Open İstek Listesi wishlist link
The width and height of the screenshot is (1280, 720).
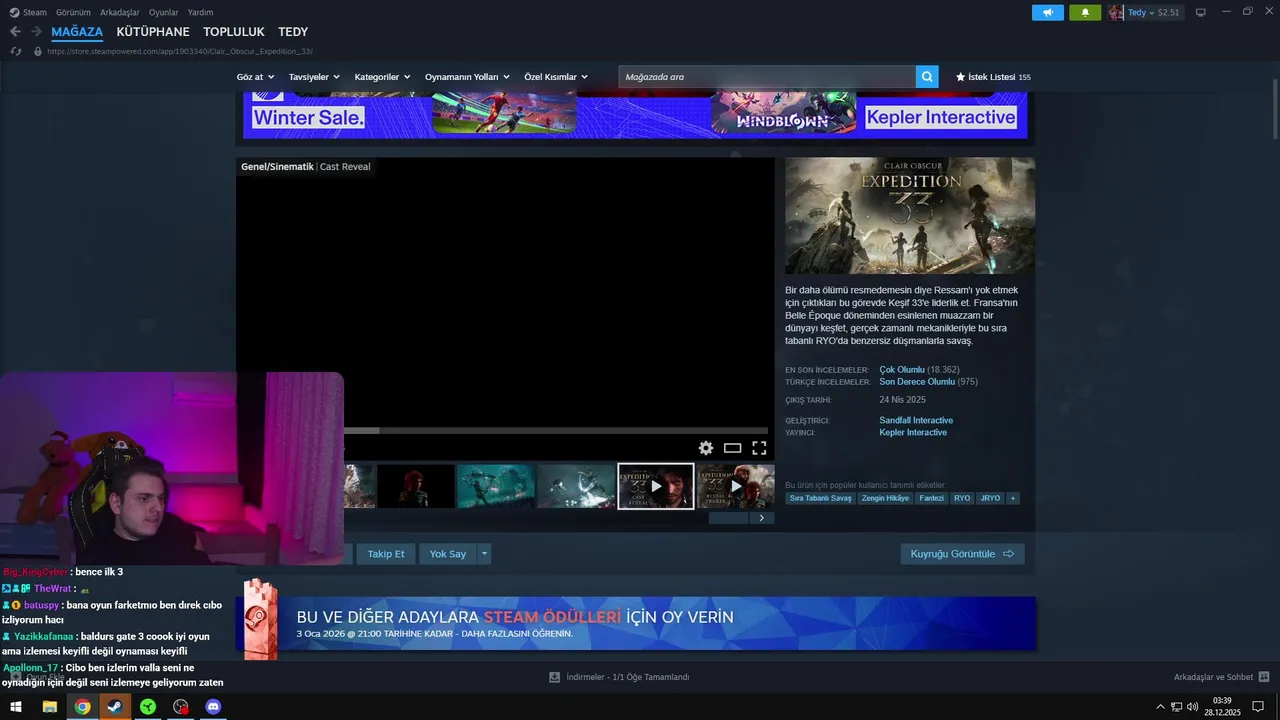pyautogui.click(x=993, y=77)
